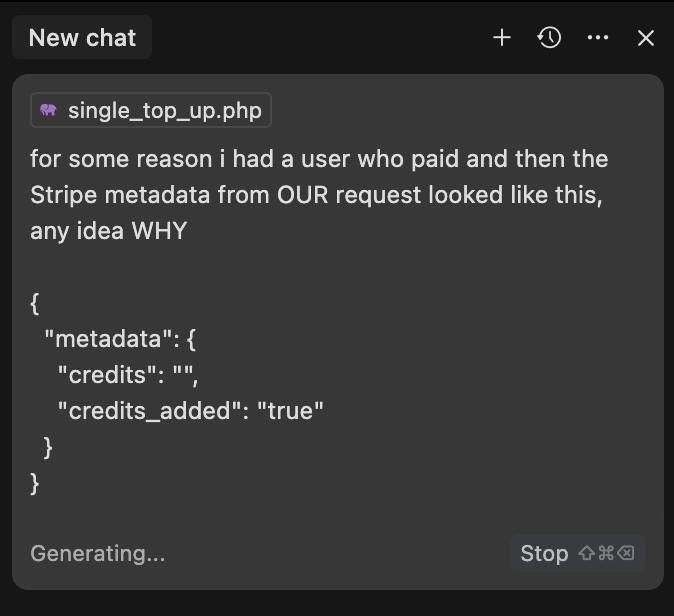Click the "credits": "" line
Image resolution: width=674 pixels, height=616 pixels.
click(x=134, y=375)
